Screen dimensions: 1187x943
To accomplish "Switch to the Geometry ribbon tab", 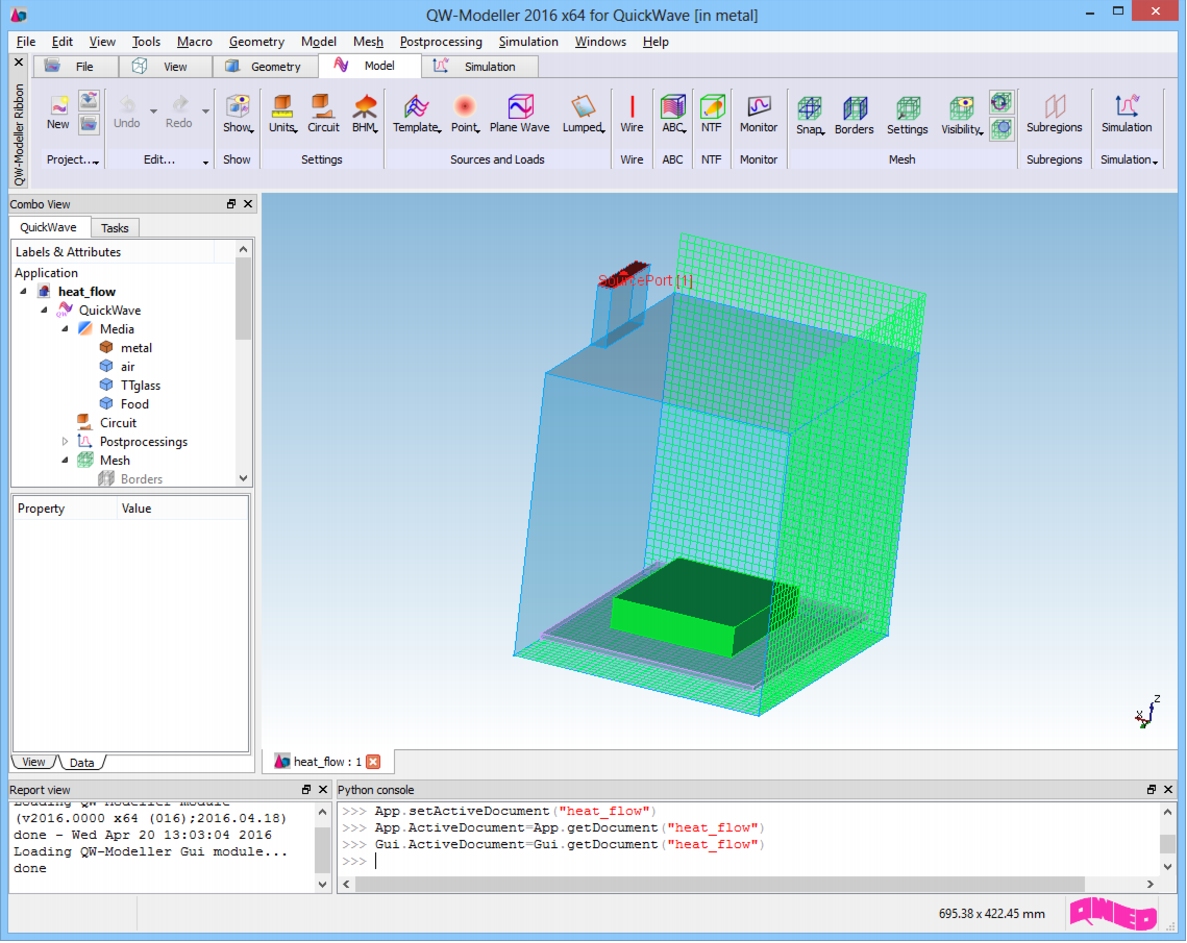I will point(265,67).
